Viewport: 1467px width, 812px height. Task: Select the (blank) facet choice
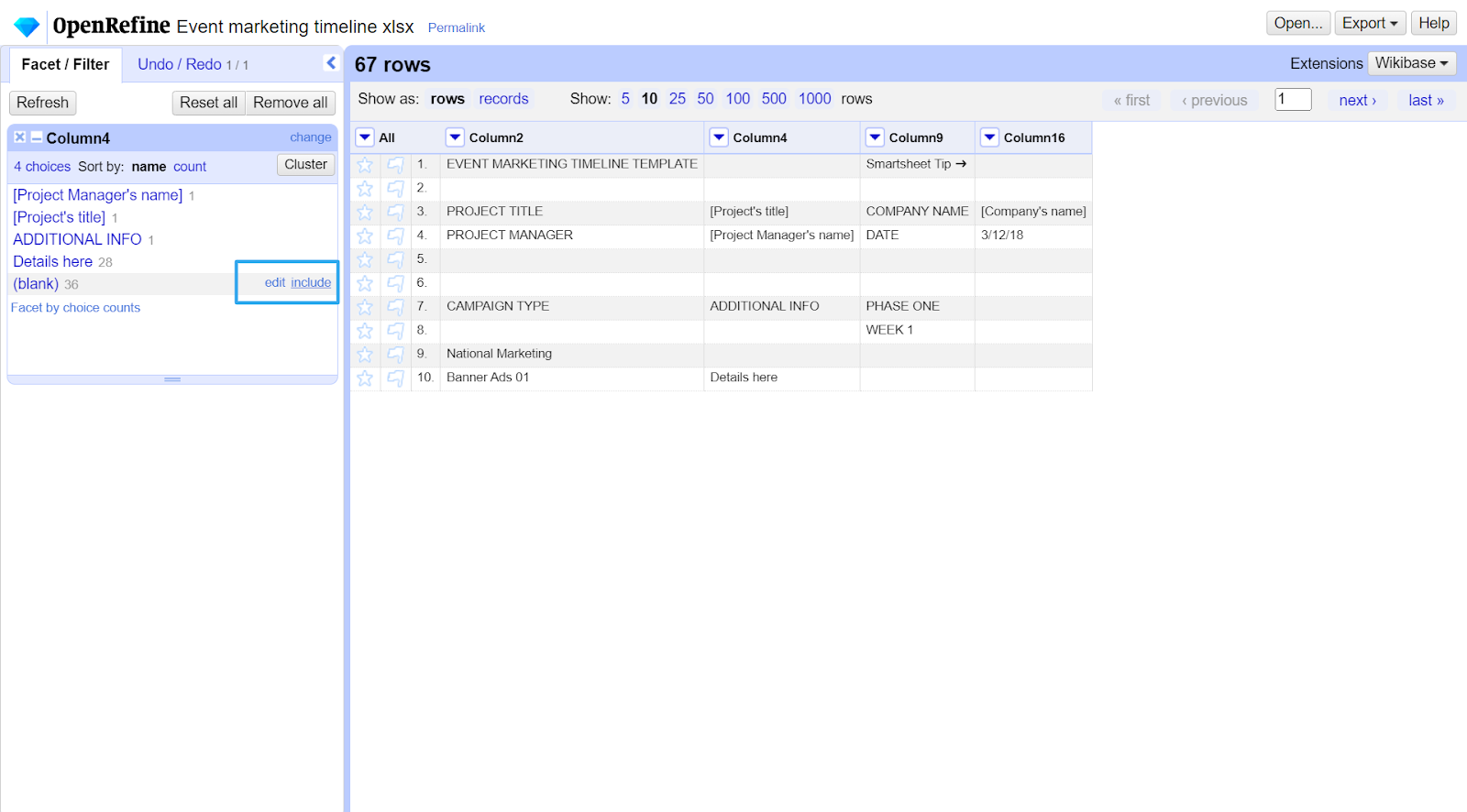(x=36, y=284)
